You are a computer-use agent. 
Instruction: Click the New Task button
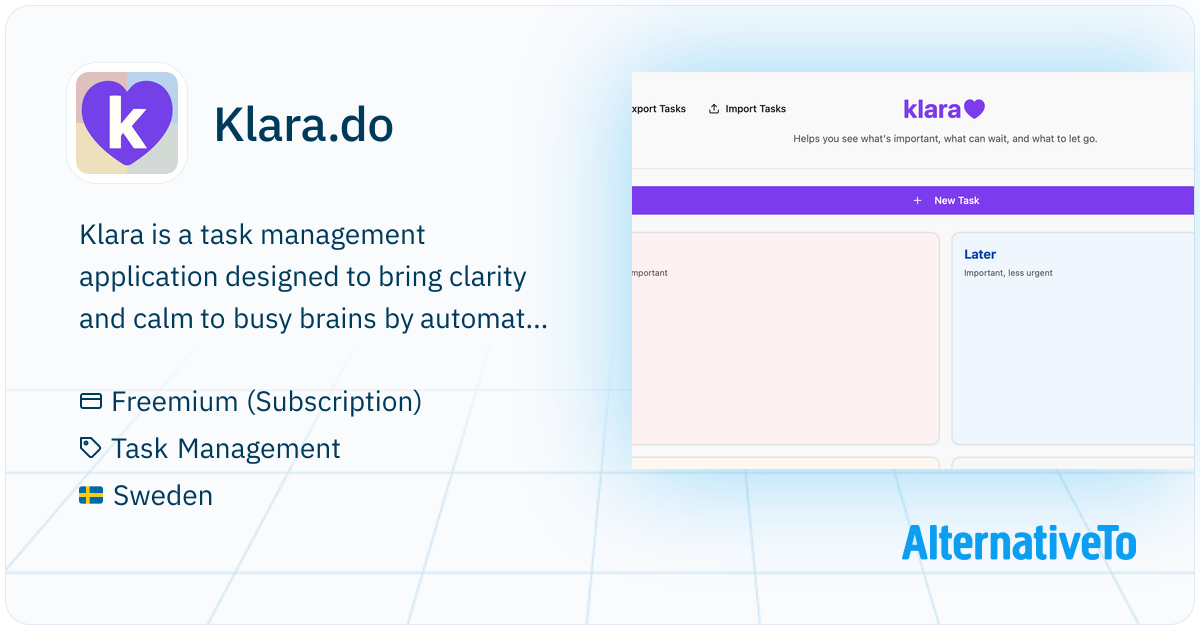[913, 200]
